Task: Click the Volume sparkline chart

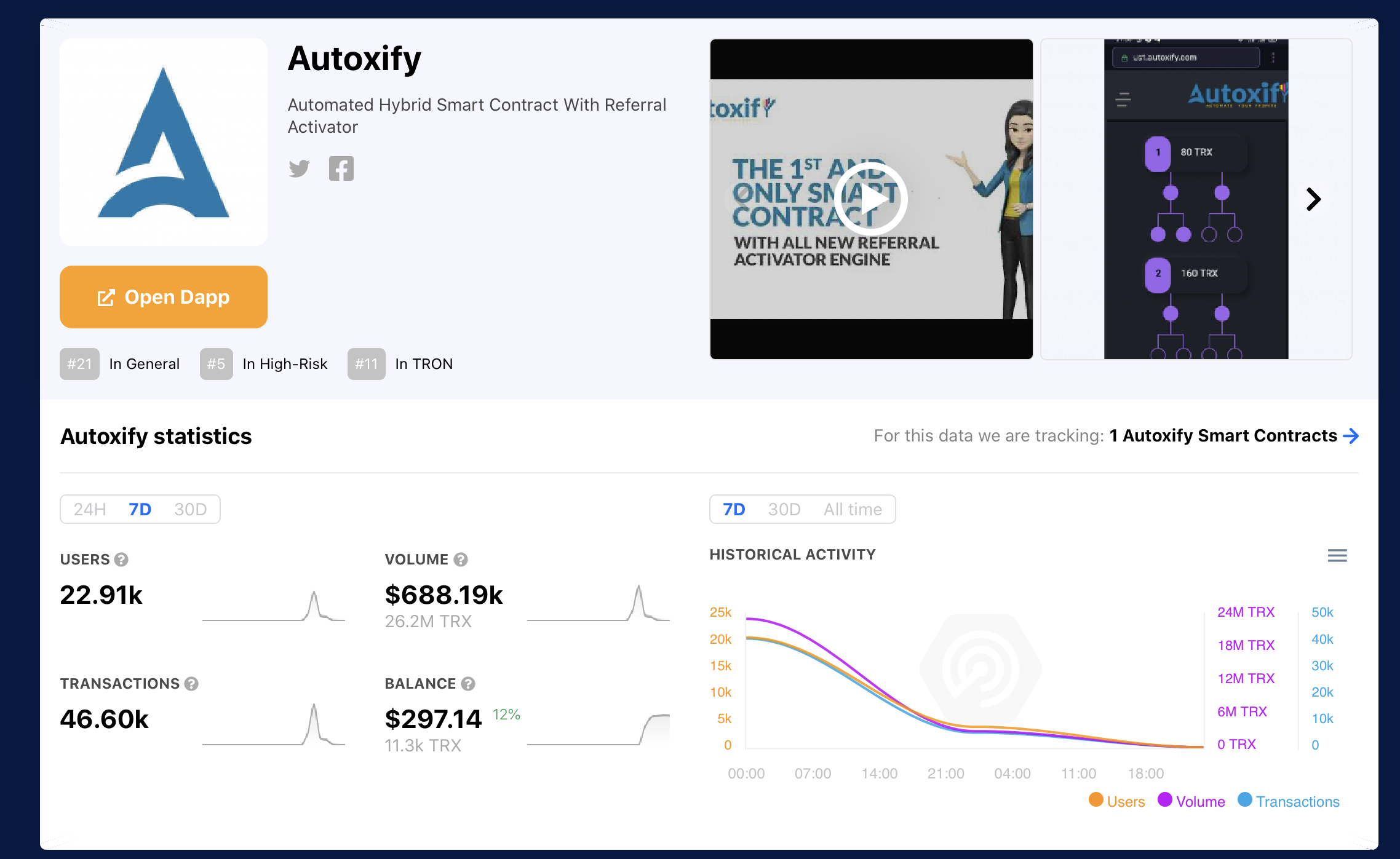Action: coord(599,603)
